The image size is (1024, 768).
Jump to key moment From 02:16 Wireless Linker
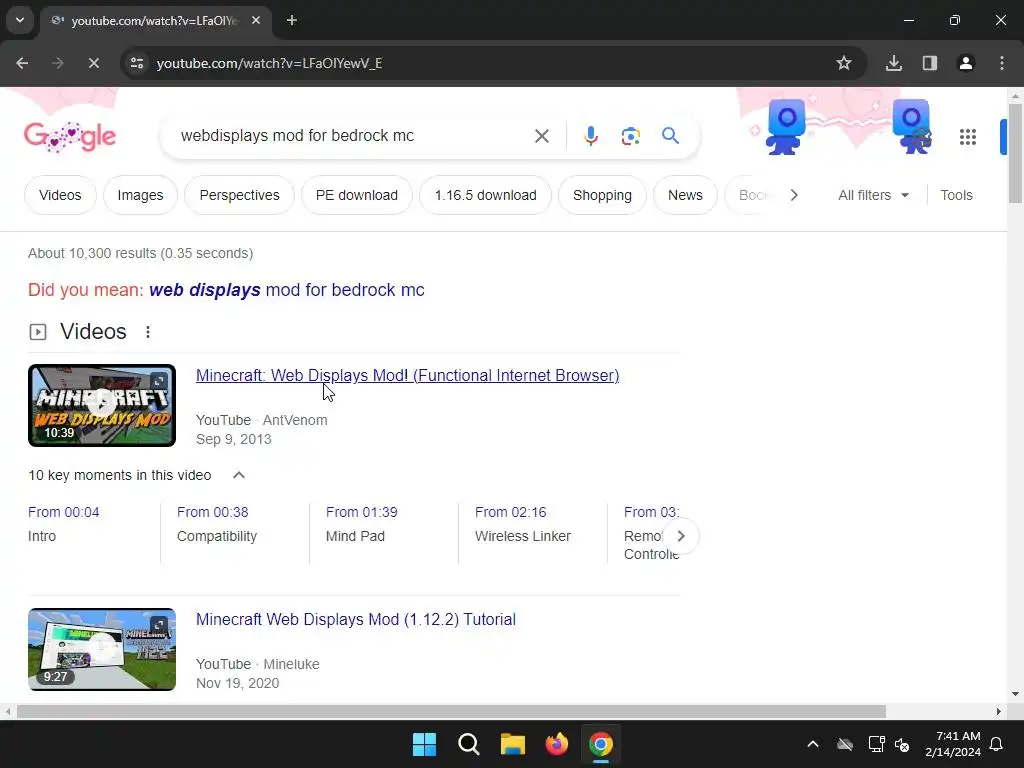(x=522, y=524)
